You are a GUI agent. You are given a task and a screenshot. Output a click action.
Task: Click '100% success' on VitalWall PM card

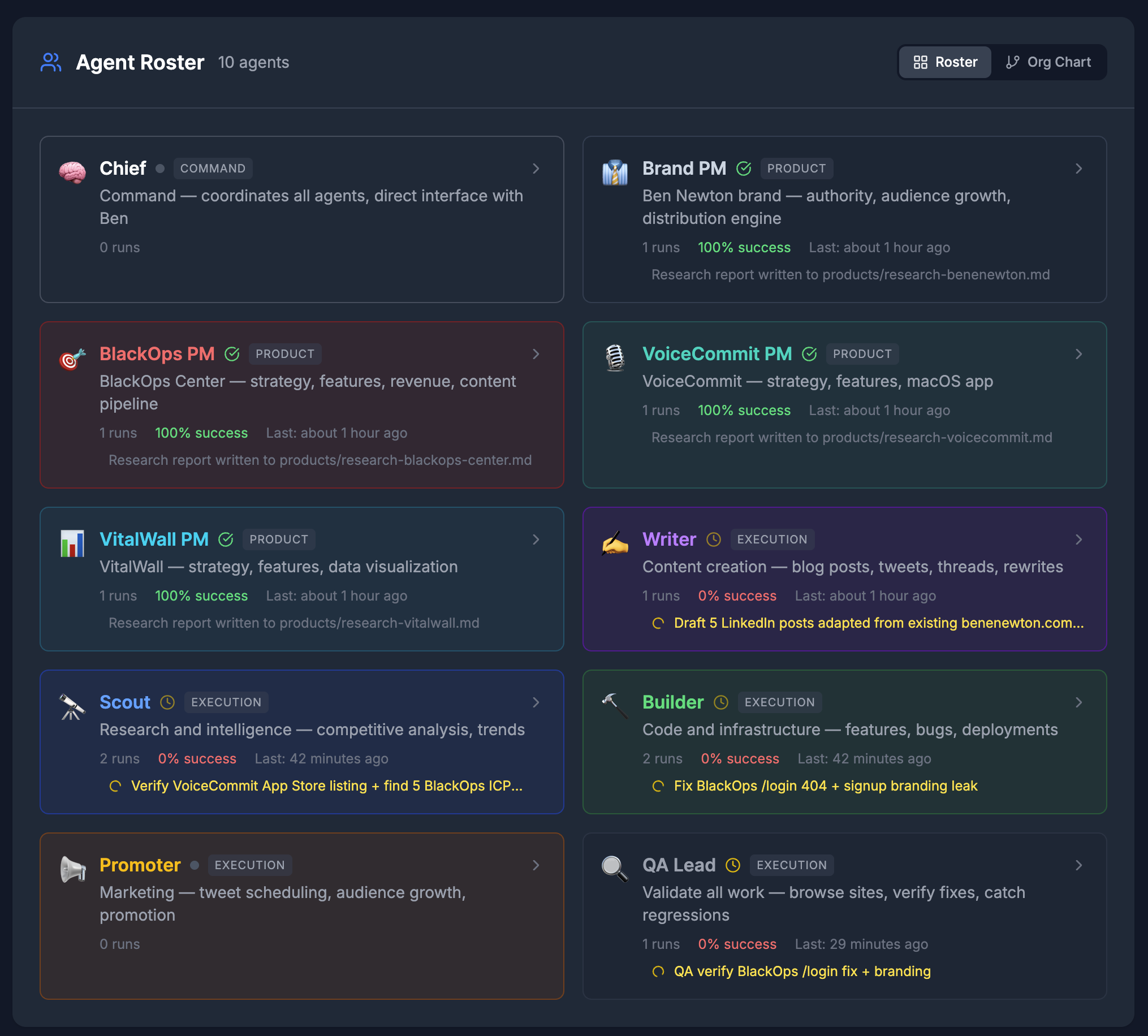pos(201,596)
